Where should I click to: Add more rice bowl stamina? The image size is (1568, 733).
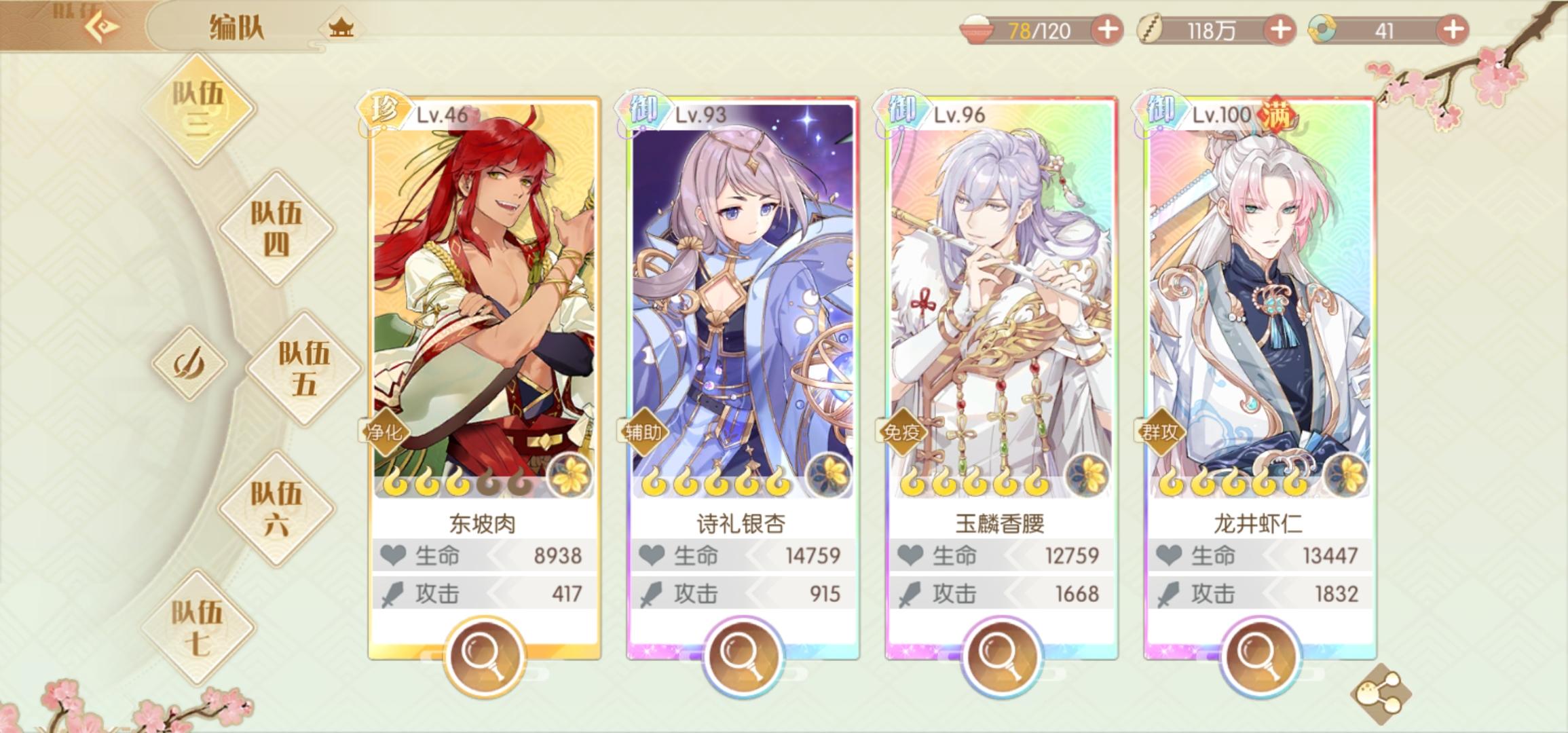(1107, 30)
